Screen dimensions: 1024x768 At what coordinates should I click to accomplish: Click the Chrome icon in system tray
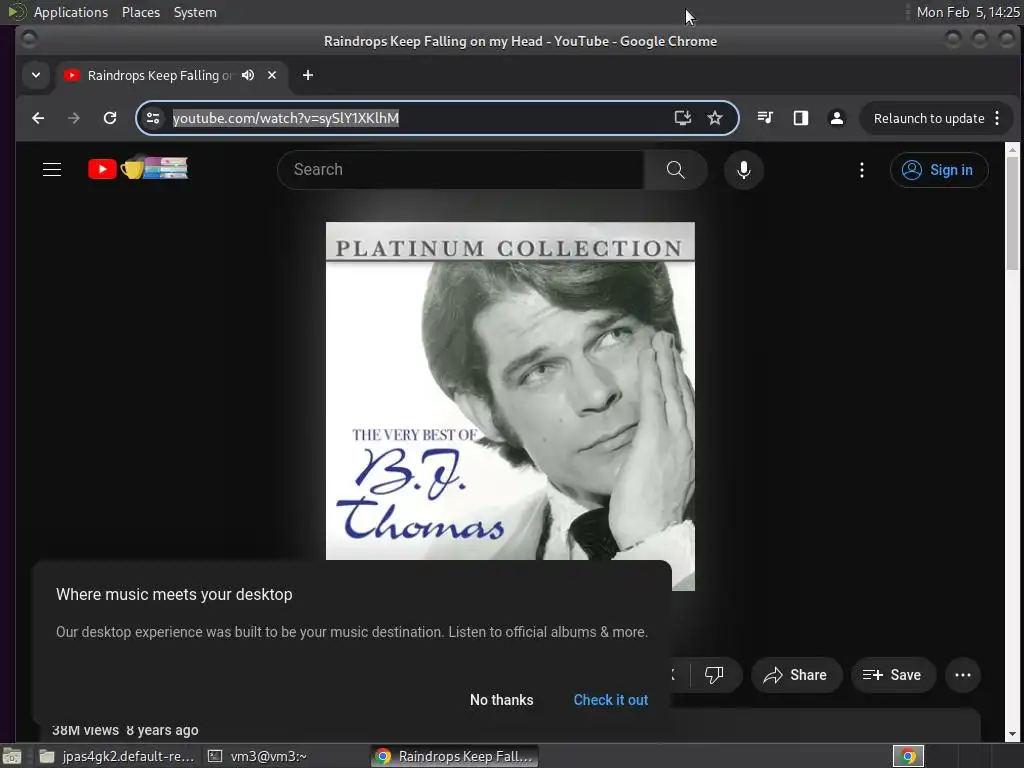click(x=908, y=756)
